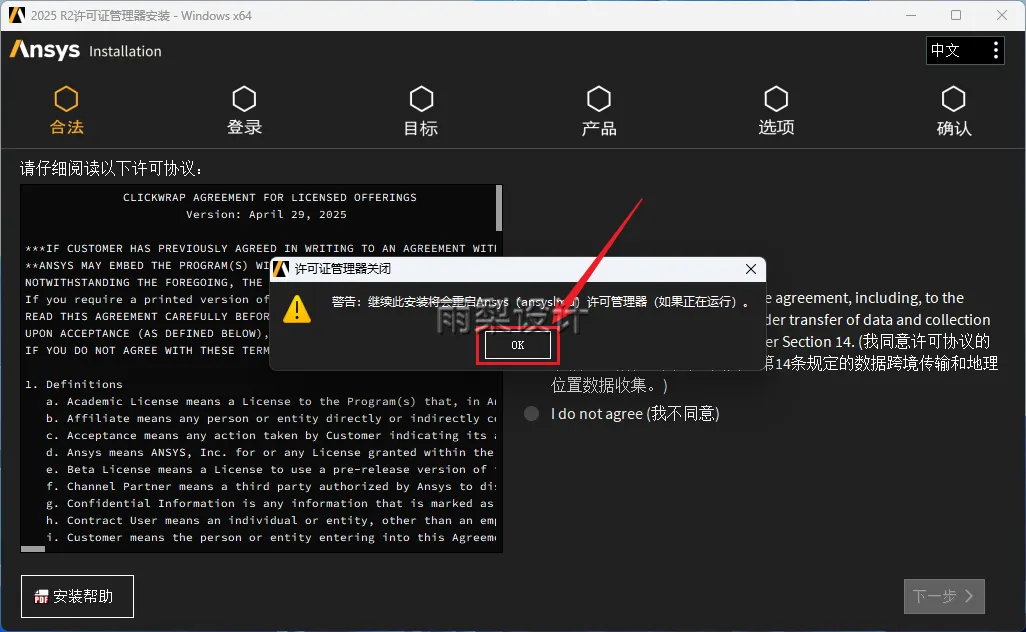Select the 选项 step hexagon icon
Viewport: 1026px width, 632px height.
(x=776, y=99)
